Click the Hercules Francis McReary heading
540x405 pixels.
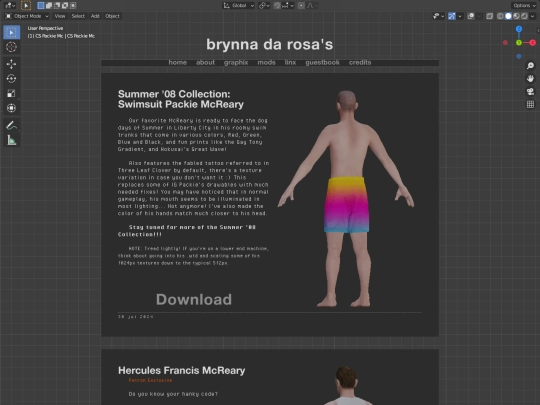[x=181, y=371]
